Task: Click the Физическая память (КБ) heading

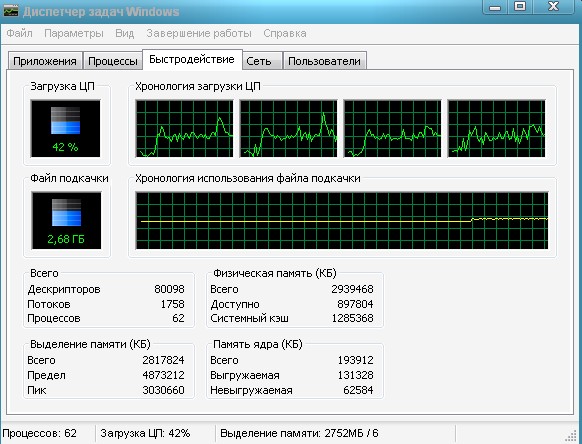Action: click(275, 273)
